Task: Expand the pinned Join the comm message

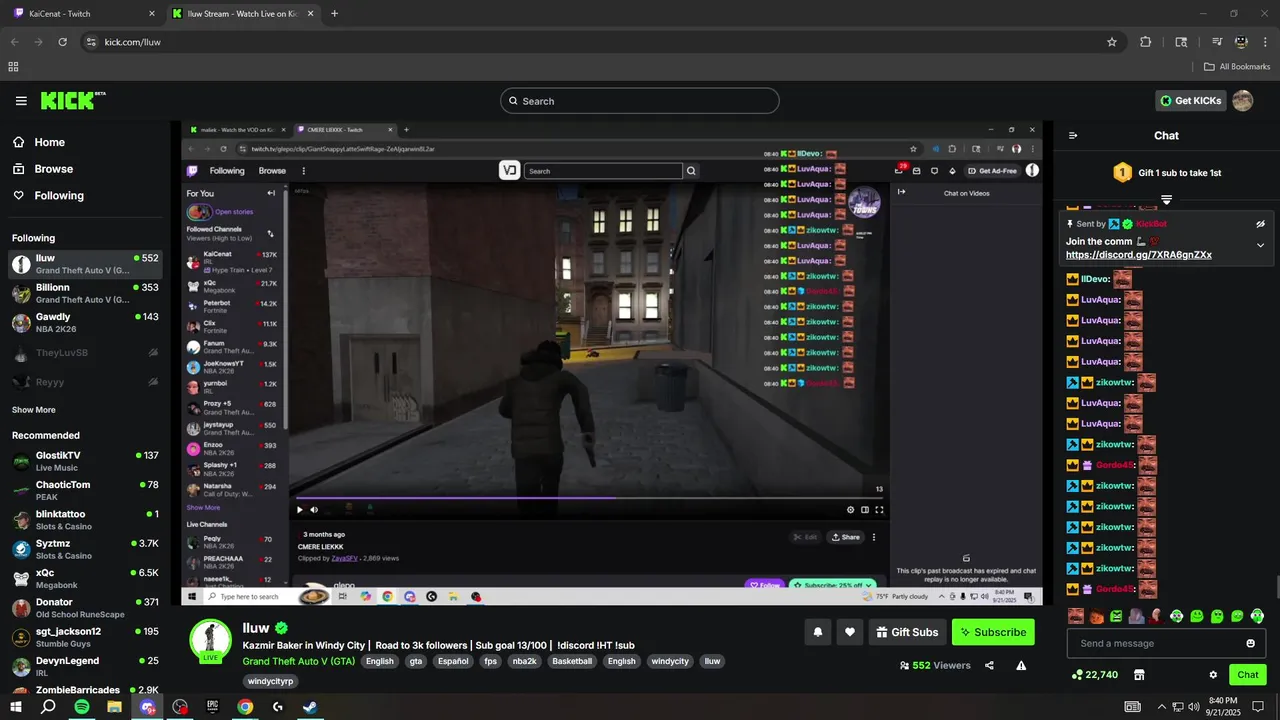Action: [x=1260, y=245]
